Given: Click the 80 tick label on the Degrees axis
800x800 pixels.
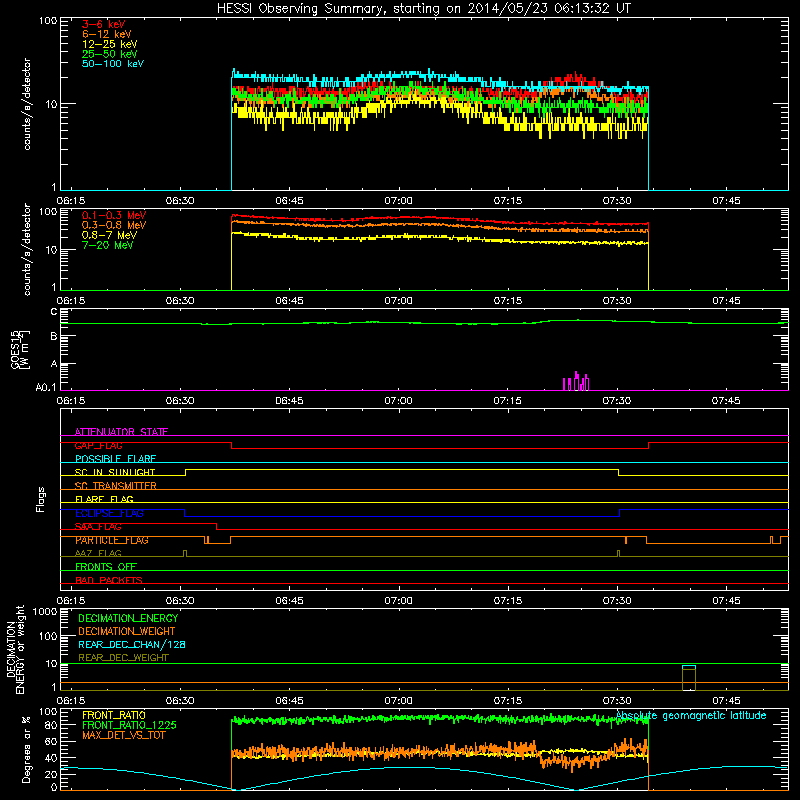Looking at the screenshot, I should coord(51,725).
